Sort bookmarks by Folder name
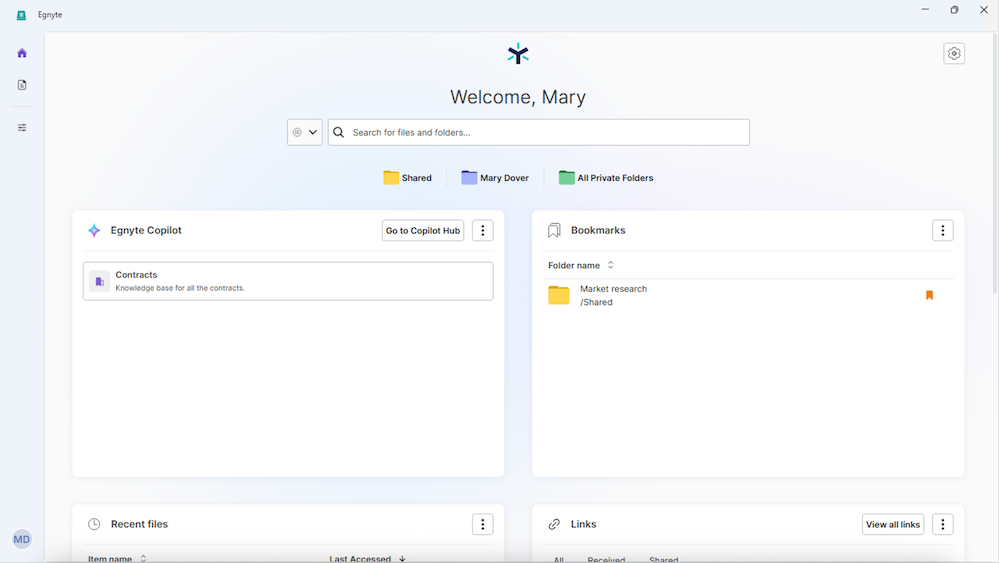Image resolution: width=999 pixels, height=563 pixels. click(x=580, y=265)
